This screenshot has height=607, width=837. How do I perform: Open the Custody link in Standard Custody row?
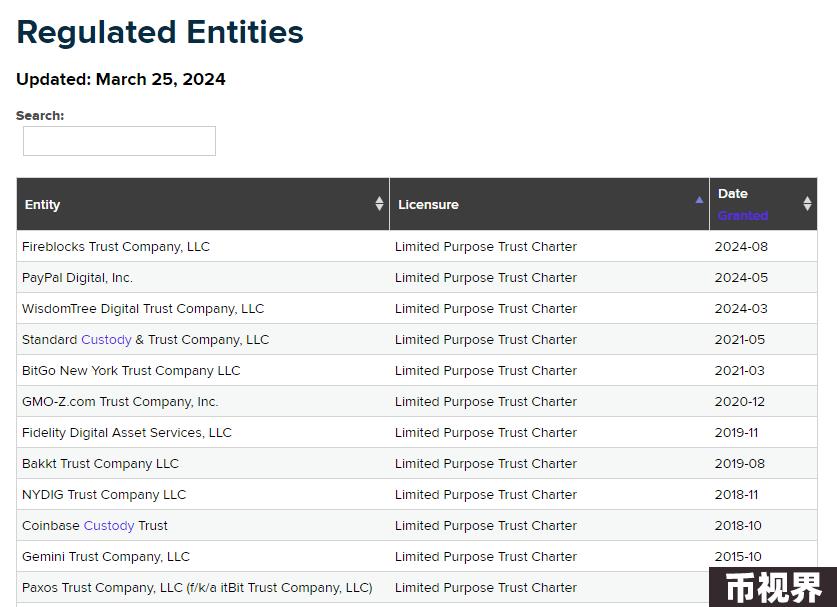pyautogui.click(x=106, y=340)
